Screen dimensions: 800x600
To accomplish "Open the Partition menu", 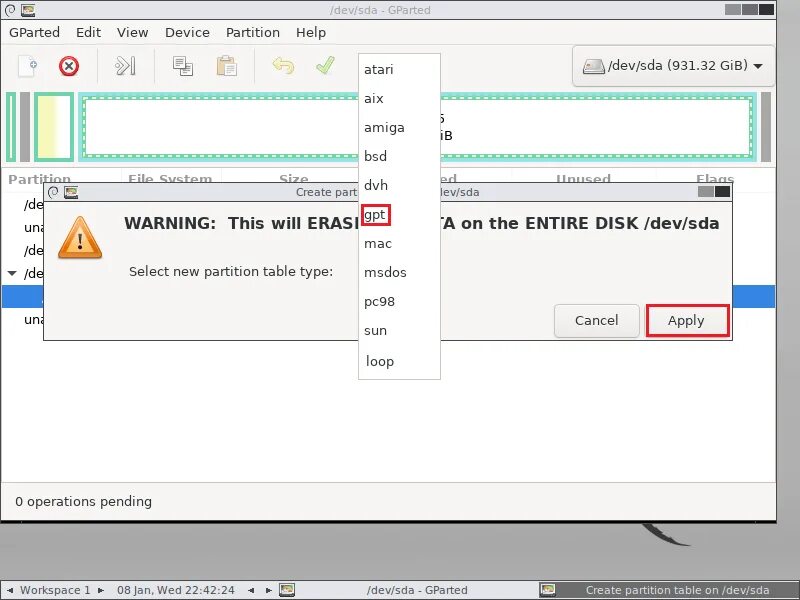I will (x=253, y=33).
